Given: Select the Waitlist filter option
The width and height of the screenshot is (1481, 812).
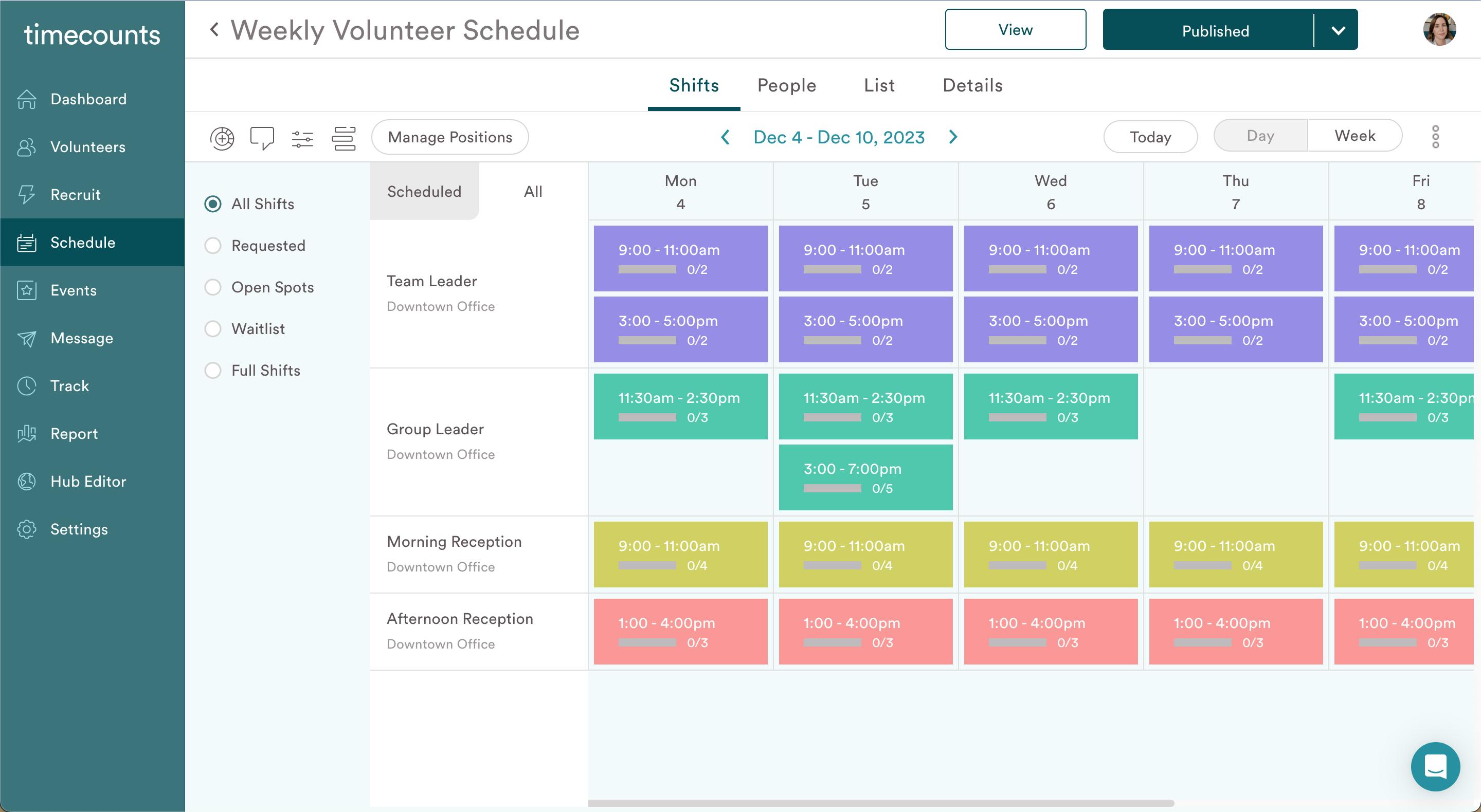Looking at the screenshot, I should [213, 329].
